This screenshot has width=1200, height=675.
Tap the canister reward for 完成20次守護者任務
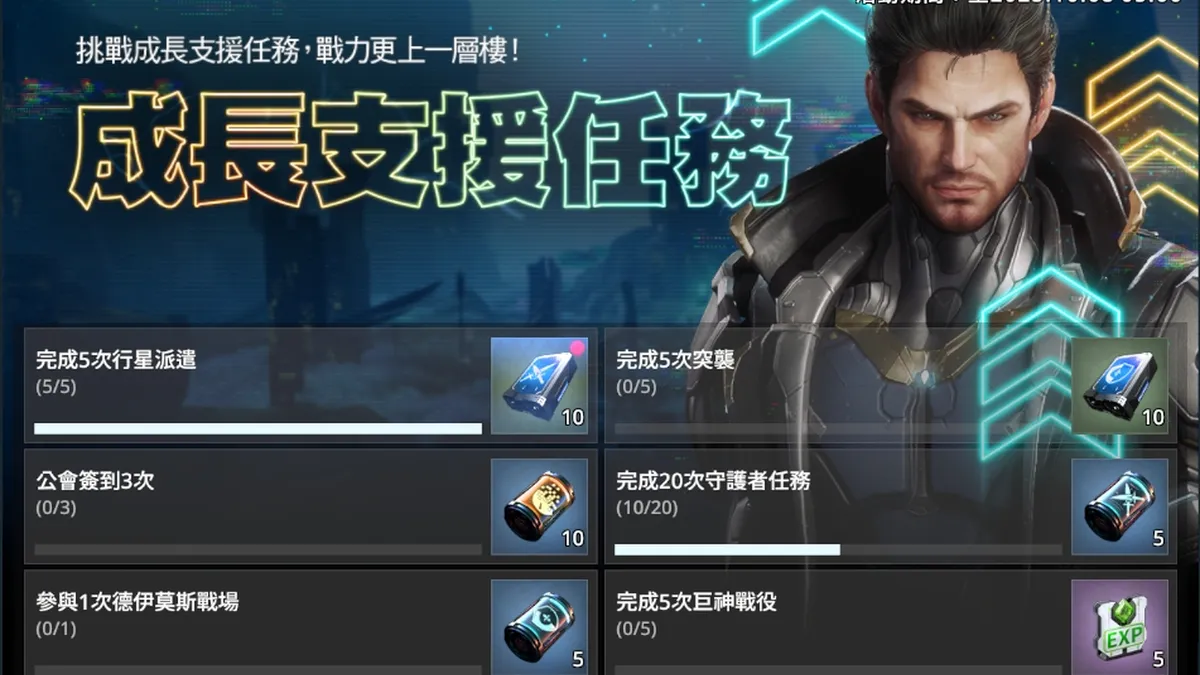(1120, 506)
